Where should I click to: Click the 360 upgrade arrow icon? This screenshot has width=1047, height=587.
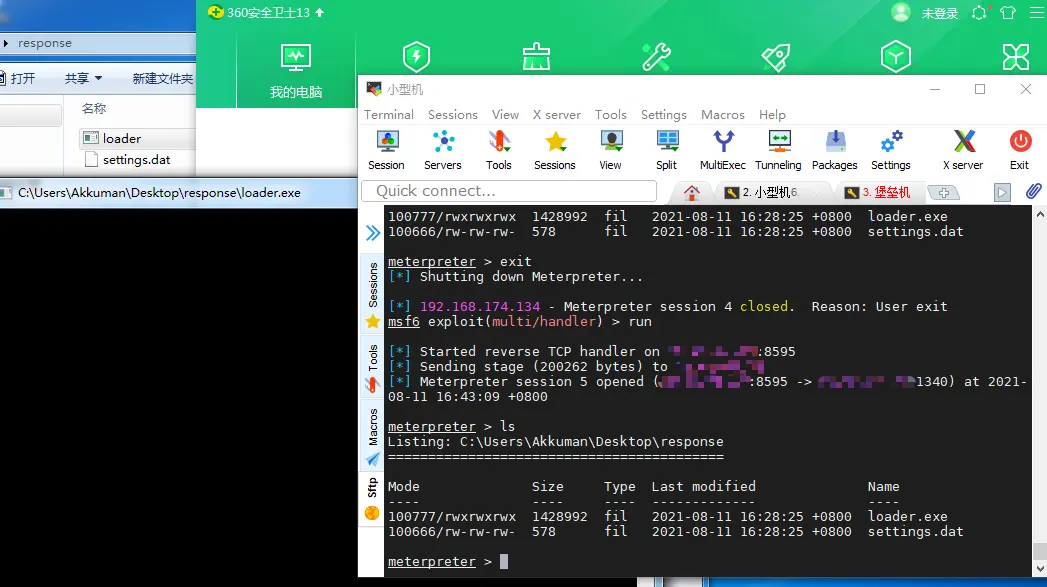319,12
